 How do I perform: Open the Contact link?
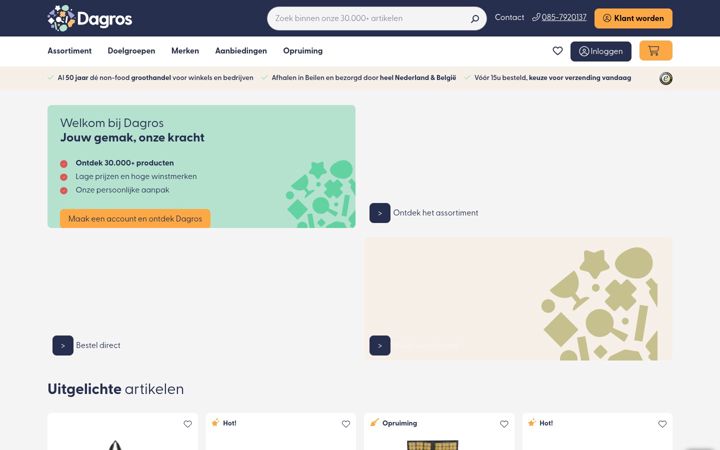click(509, 17)
